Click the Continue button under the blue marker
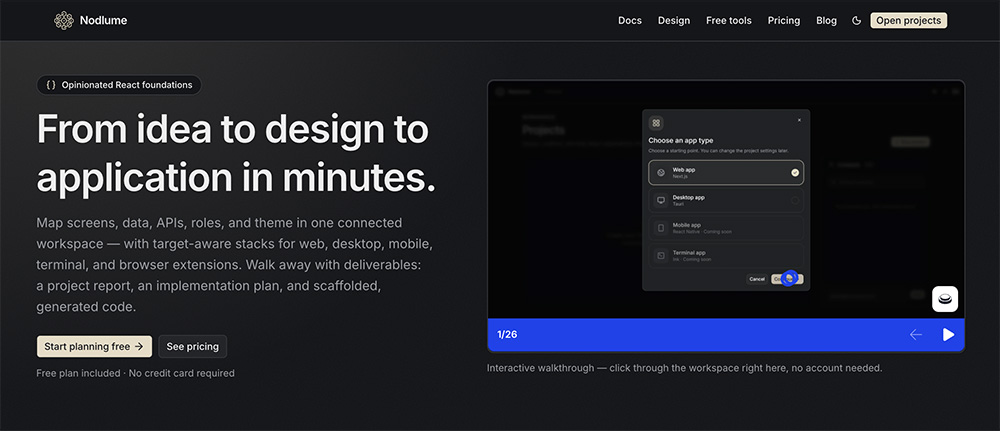The width and height of the screenshot is (1000, 431). coord(787,279)
